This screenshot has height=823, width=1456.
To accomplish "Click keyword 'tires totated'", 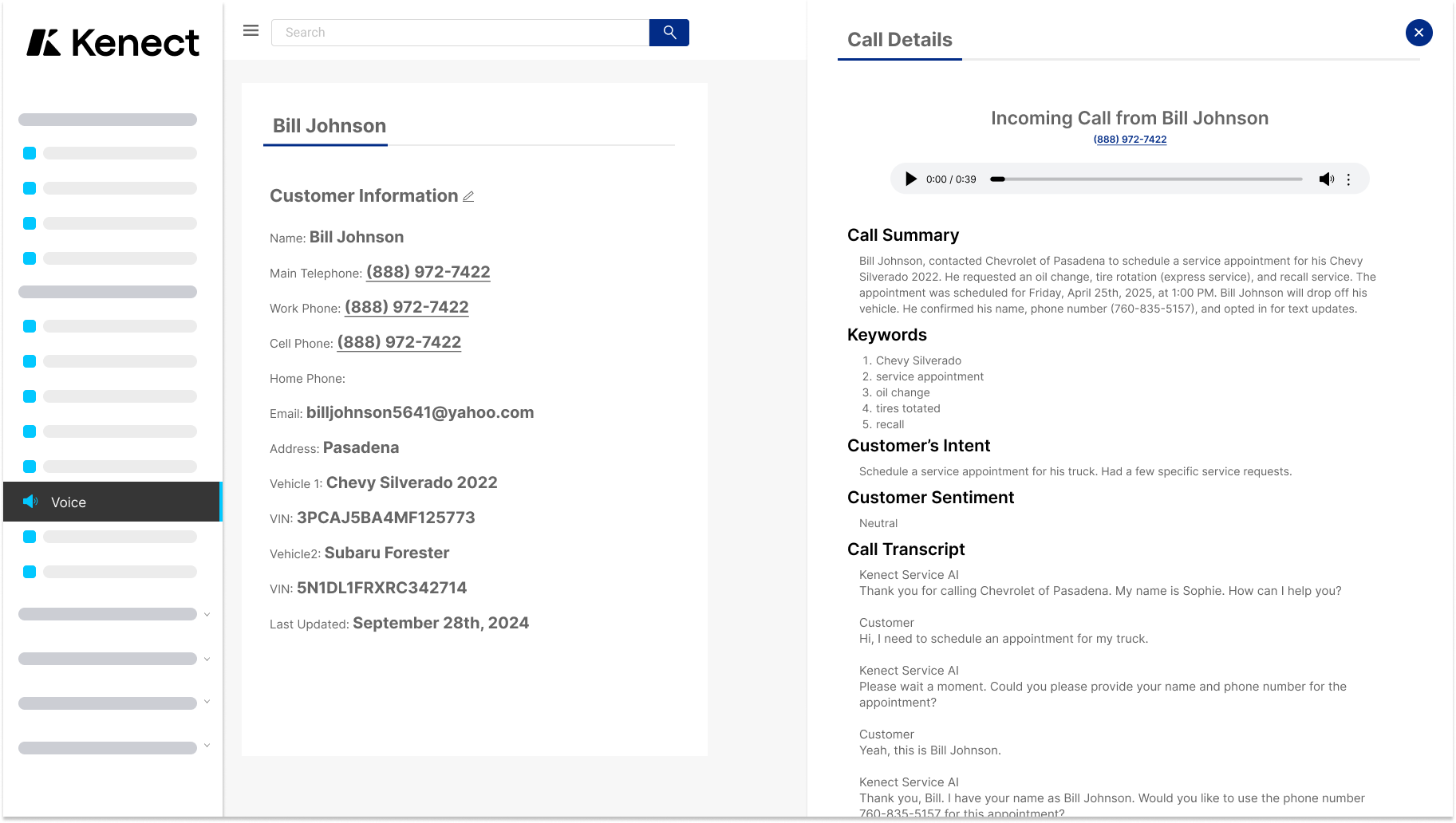I will (908, 408).
